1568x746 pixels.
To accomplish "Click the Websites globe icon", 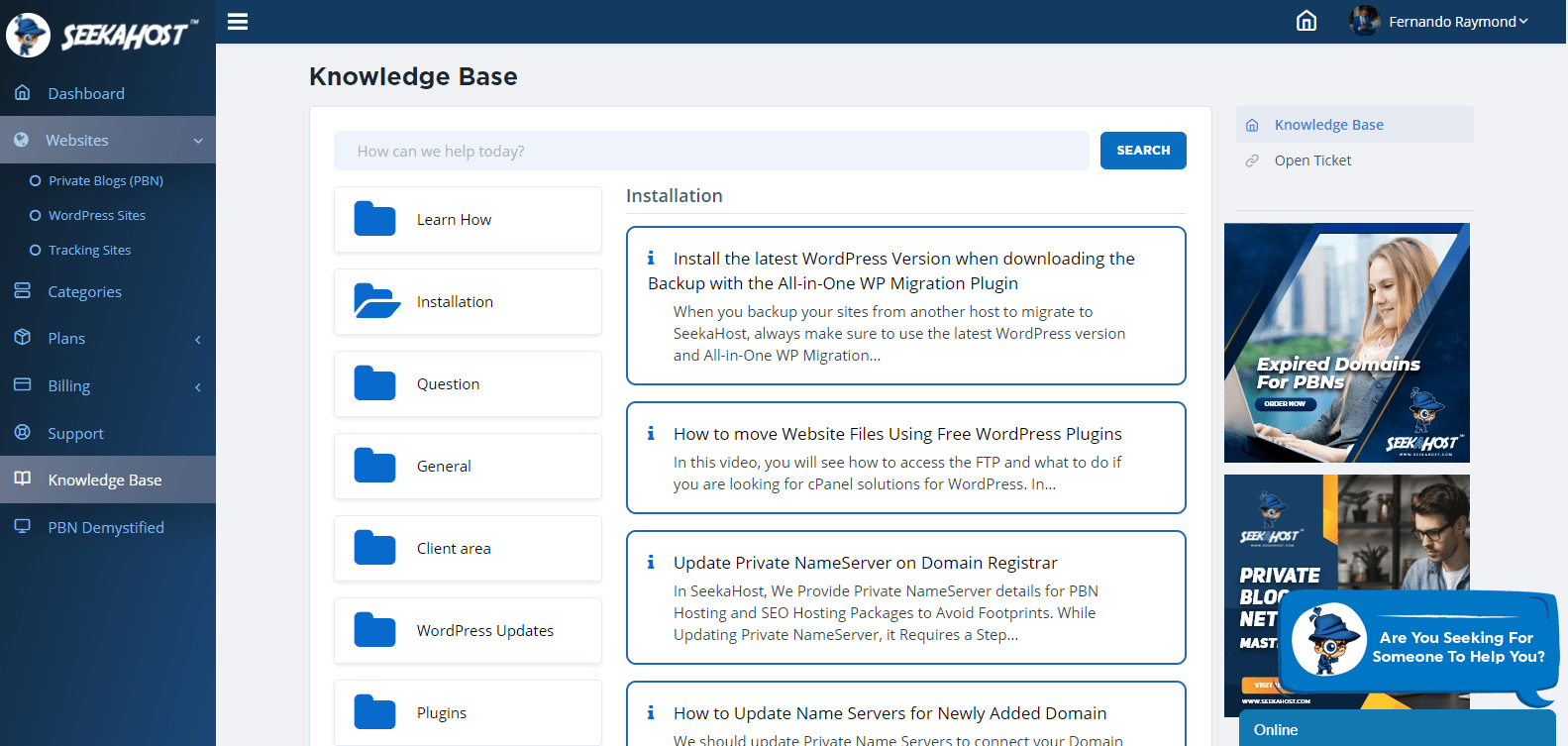I will point(21,140).
